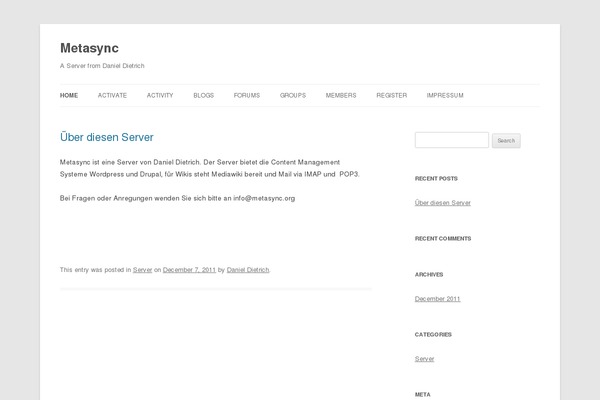Open the December 2011 archive link
The width and height of the screenshot is (600, 400).
437,299
